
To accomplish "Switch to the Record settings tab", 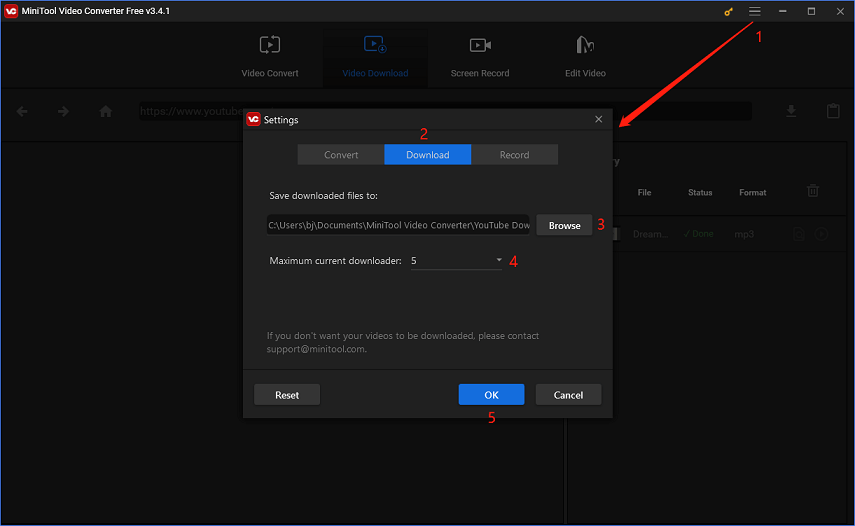I will [514, 155].
